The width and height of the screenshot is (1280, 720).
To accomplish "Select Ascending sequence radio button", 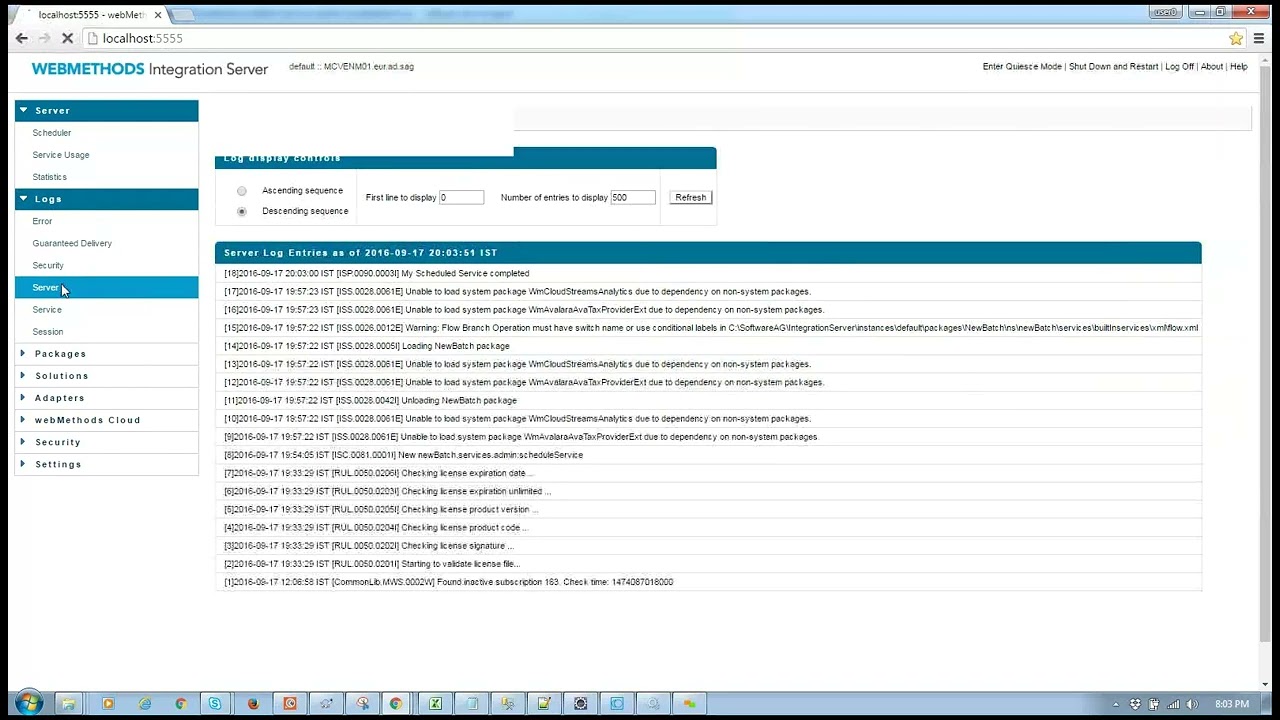I will 242,191.
